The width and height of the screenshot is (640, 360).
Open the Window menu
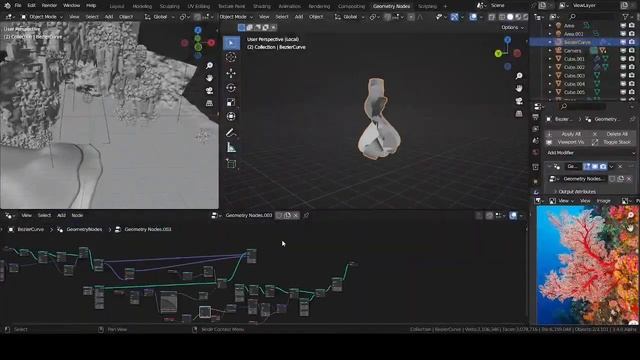71,6
